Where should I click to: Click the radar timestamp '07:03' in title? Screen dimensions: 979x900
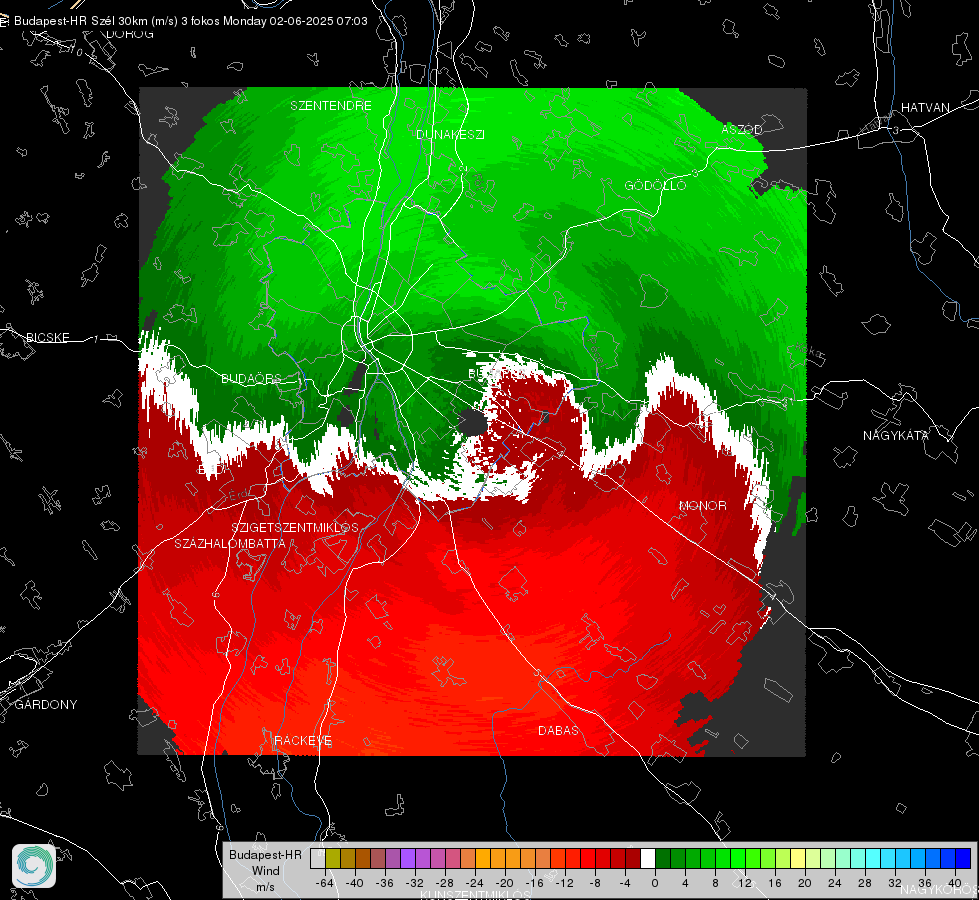tap(352, 21)
